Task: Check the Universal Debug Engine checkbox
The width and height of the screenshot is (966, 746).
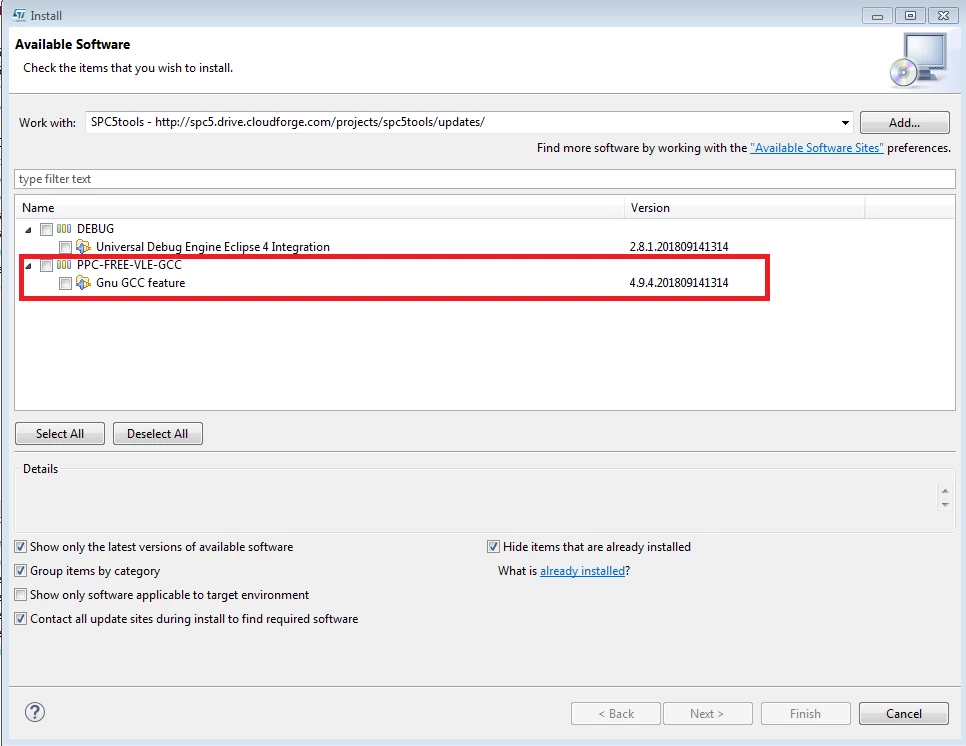Action: point(65,247)
